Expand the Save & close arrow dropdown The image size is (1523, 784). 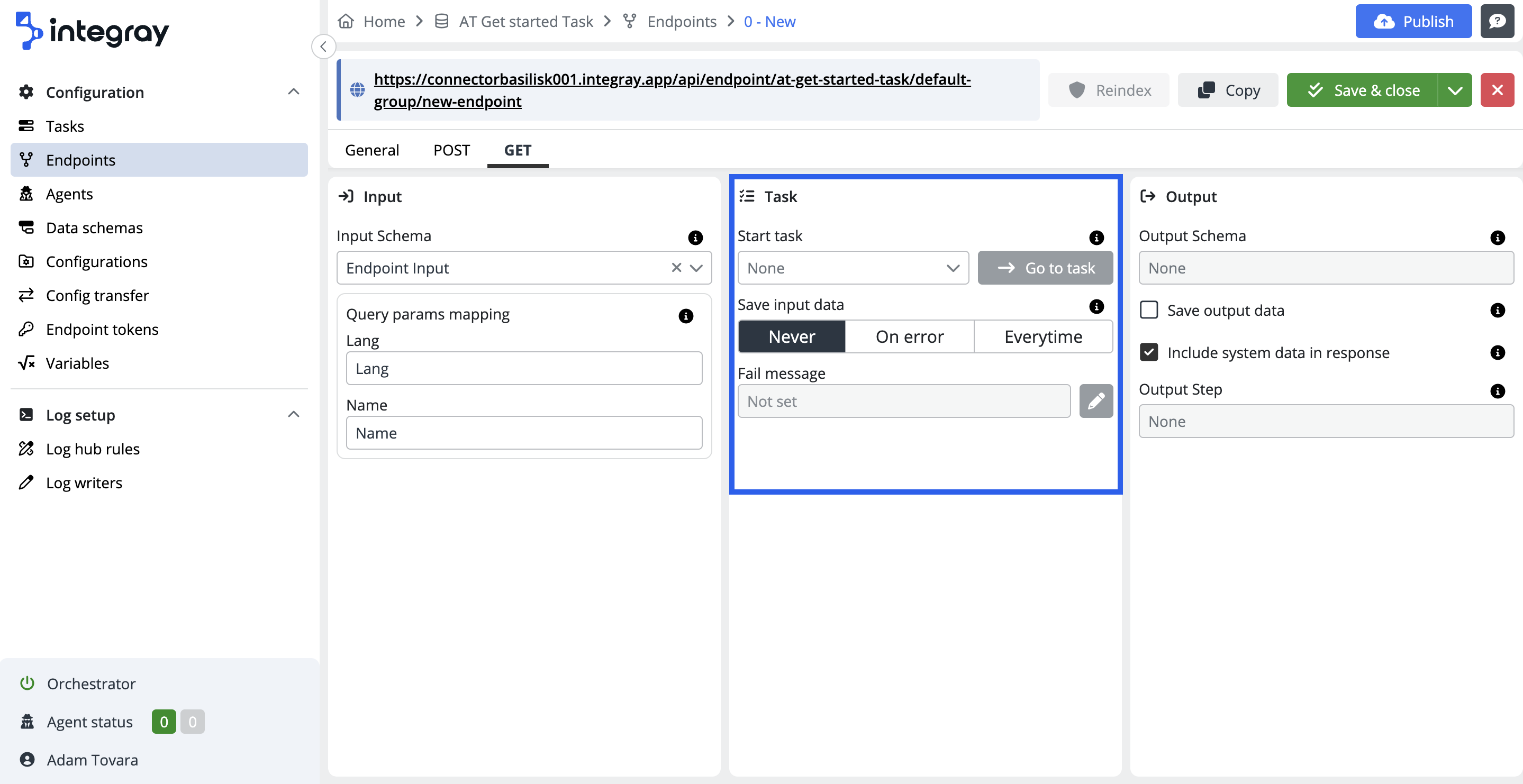[x=1454, y=90]
